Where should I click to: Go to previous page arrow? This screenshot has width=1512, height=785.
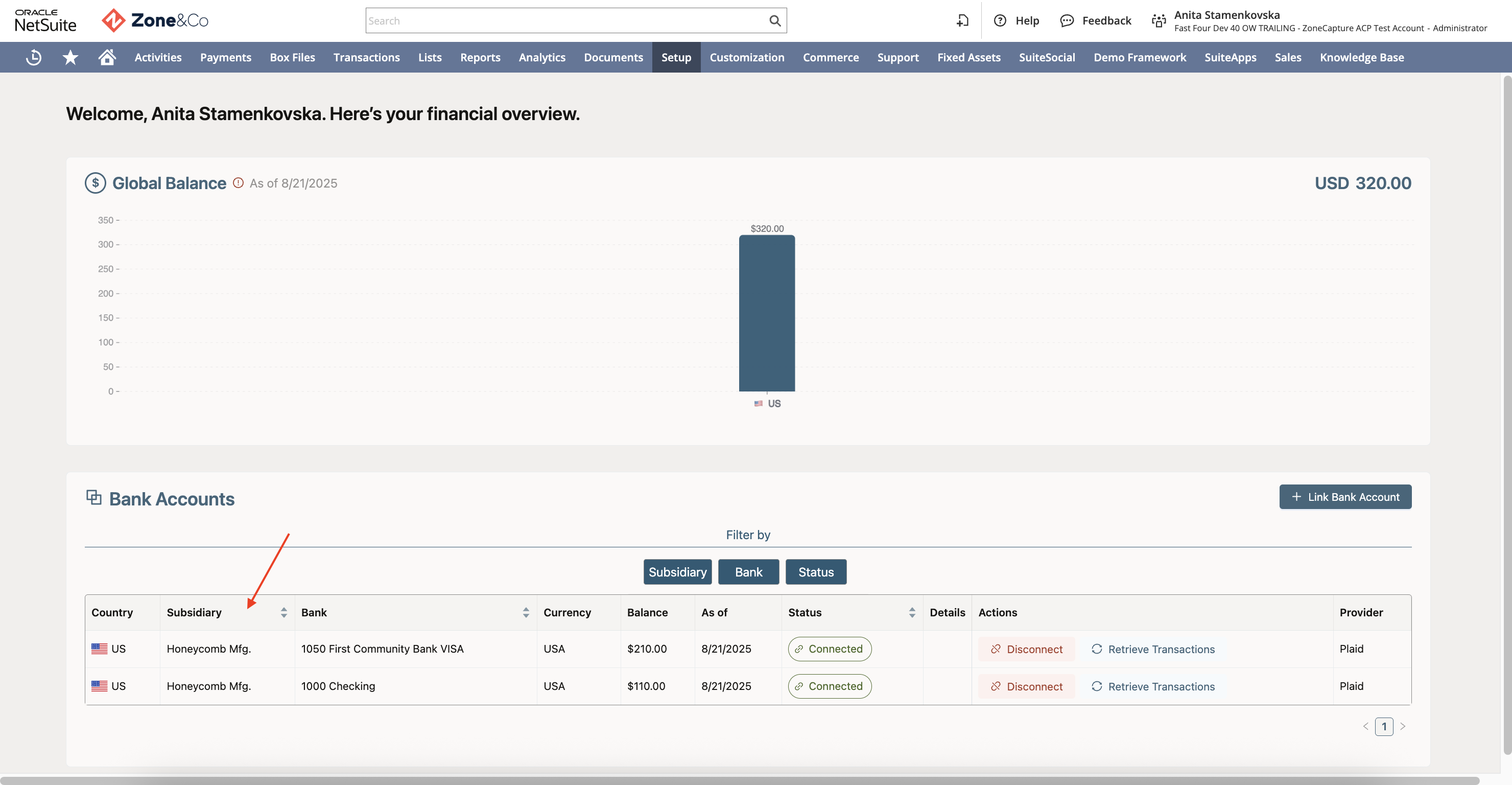pos(1365,726)
